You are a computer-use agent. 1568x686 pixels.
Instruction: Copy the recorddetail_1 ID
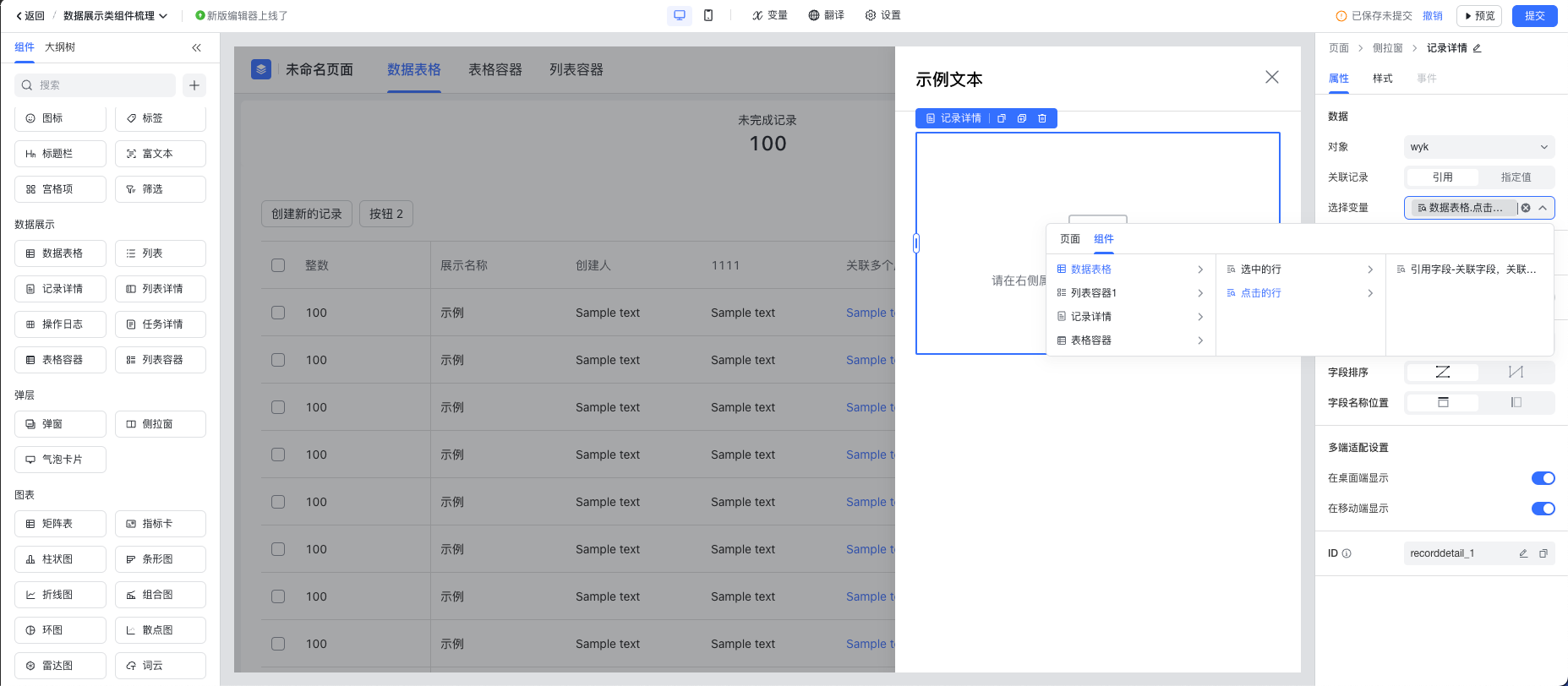(1543, 553)
